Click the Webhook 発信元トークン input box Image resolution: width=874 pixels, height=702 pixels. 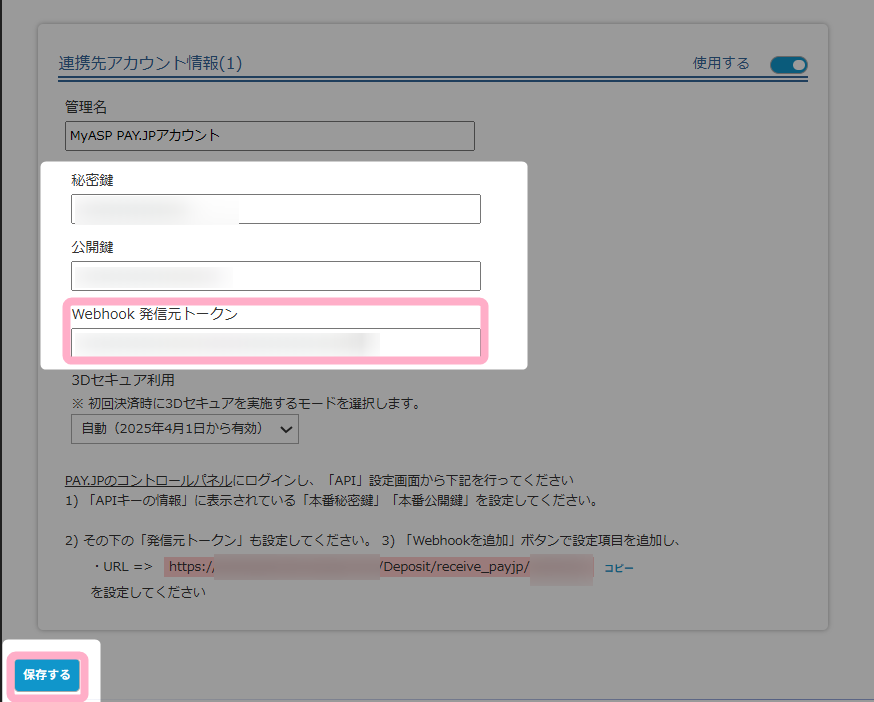(x=275, y=343)
